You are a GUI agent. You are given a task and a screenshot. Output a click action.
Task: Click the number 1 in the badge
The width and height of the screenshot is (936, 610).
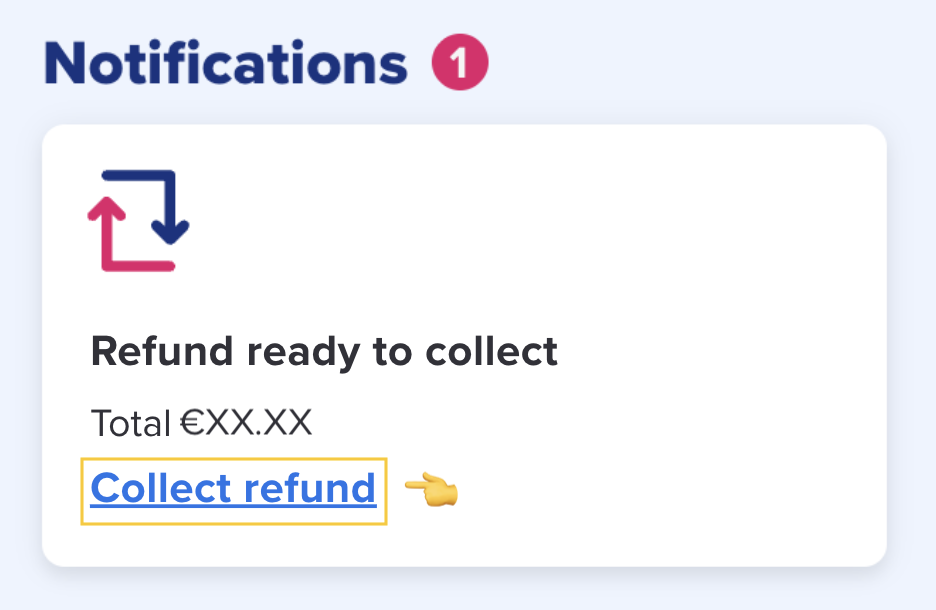[x=459, y=64]
